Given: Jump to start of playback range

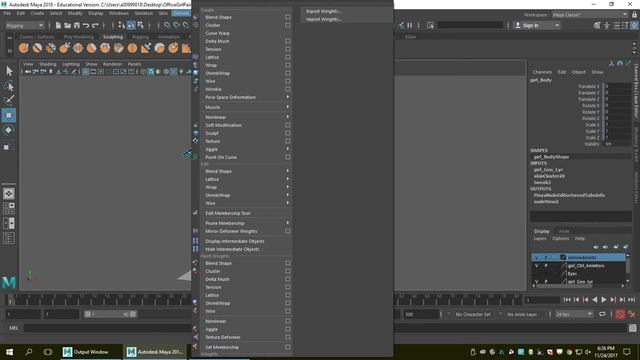Looking at the screenshot, I should tap(567, 300).
